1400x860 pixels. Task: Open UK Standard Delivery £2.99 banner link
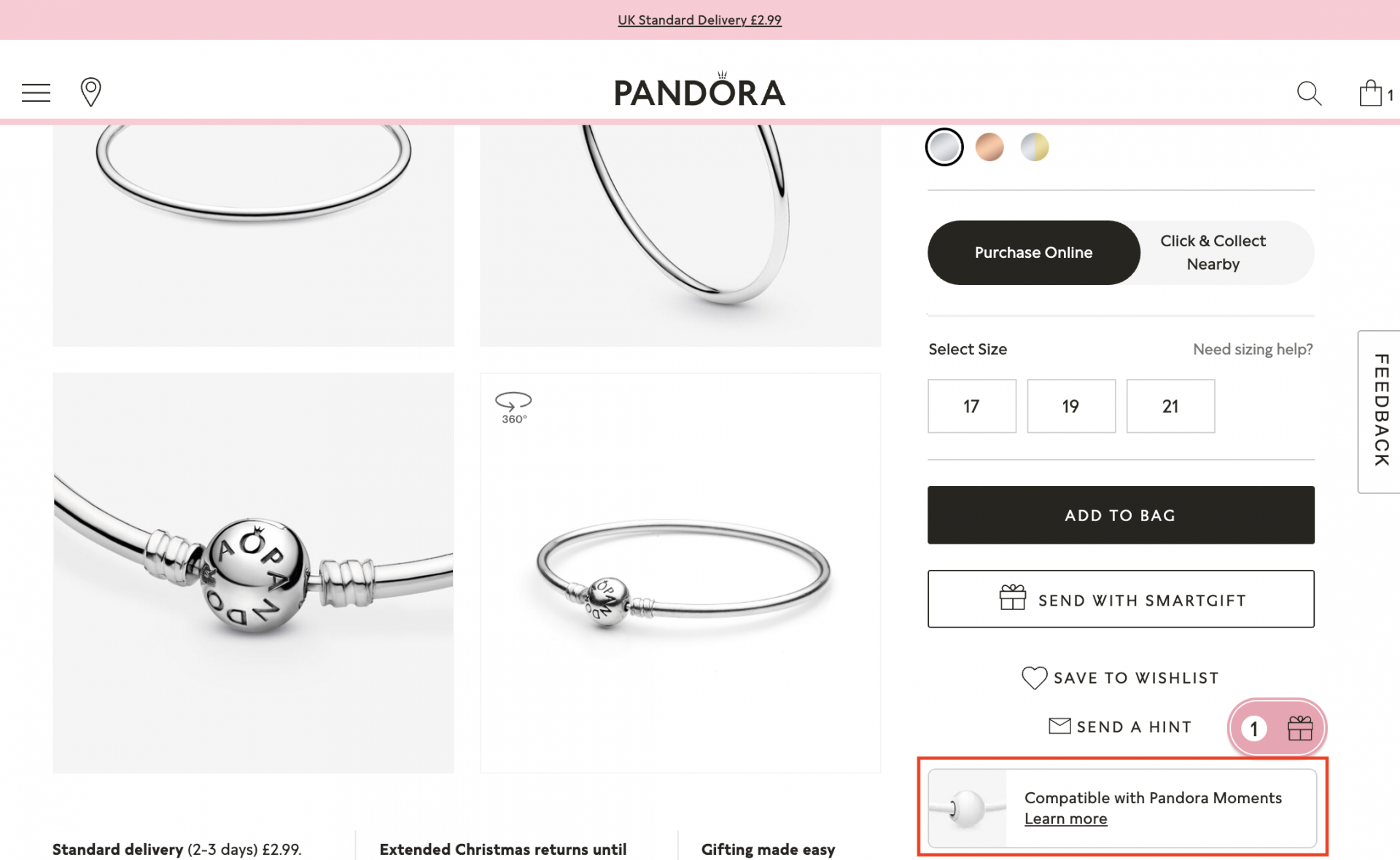pos(699,20)
